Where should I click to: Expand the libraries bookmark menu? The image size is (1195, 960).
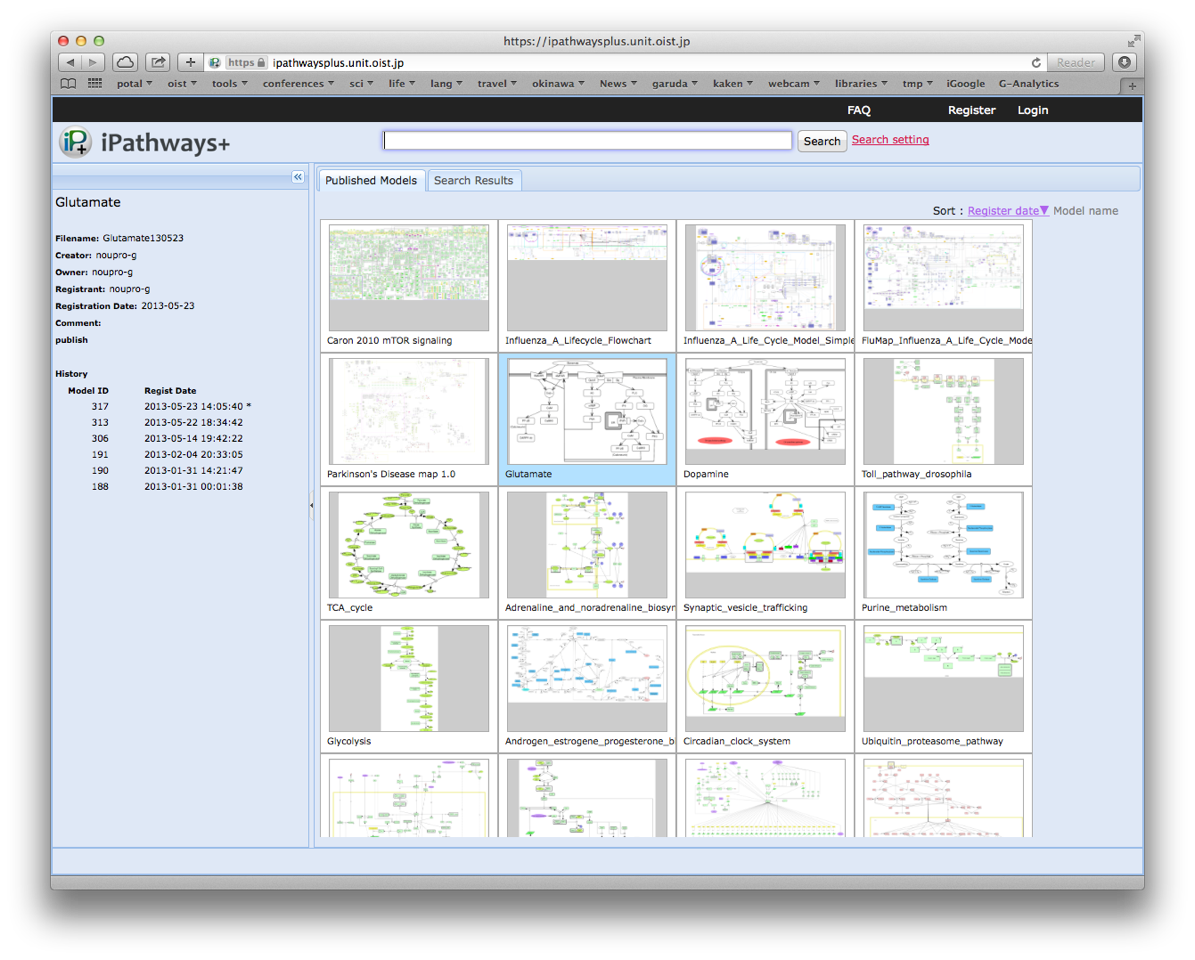coord(861,84)
